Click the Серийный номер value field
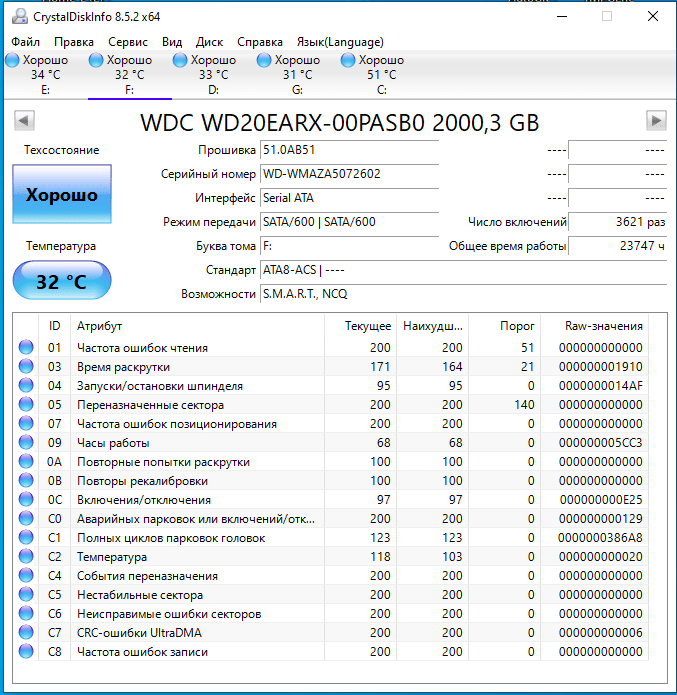Image resolution: width=677 pixels, height=695 pixels. pyautogui.click(x=348, y=174)
